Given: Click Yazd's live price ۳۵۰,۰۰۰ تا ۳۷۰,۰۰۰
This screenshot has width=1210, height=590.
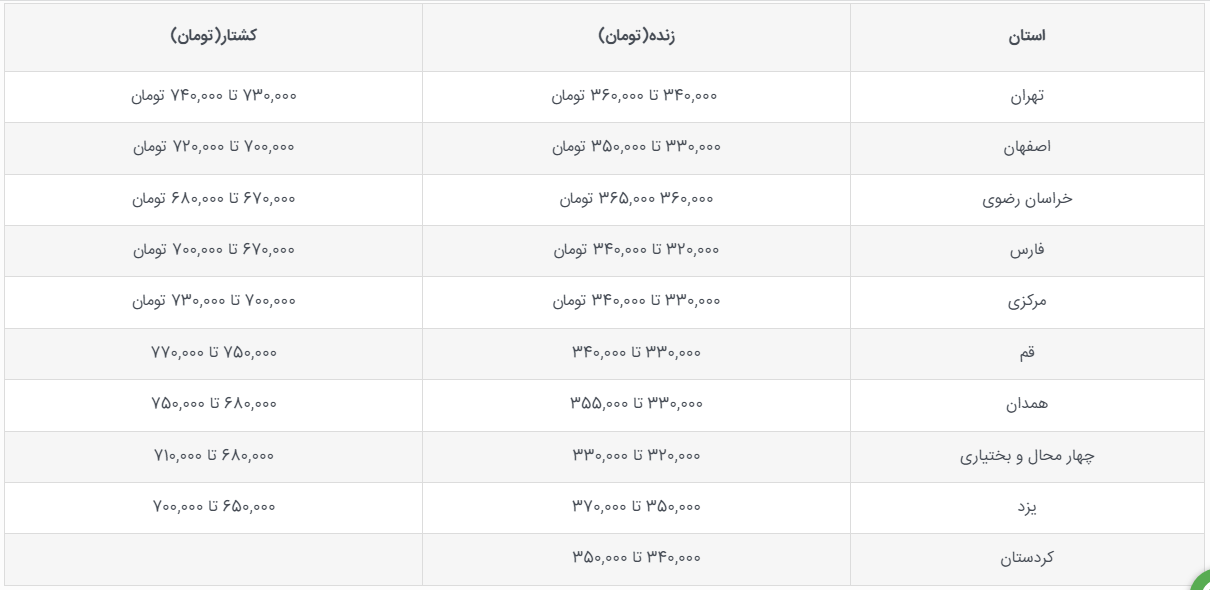Looking at the screenshot, I should [636, 506].
